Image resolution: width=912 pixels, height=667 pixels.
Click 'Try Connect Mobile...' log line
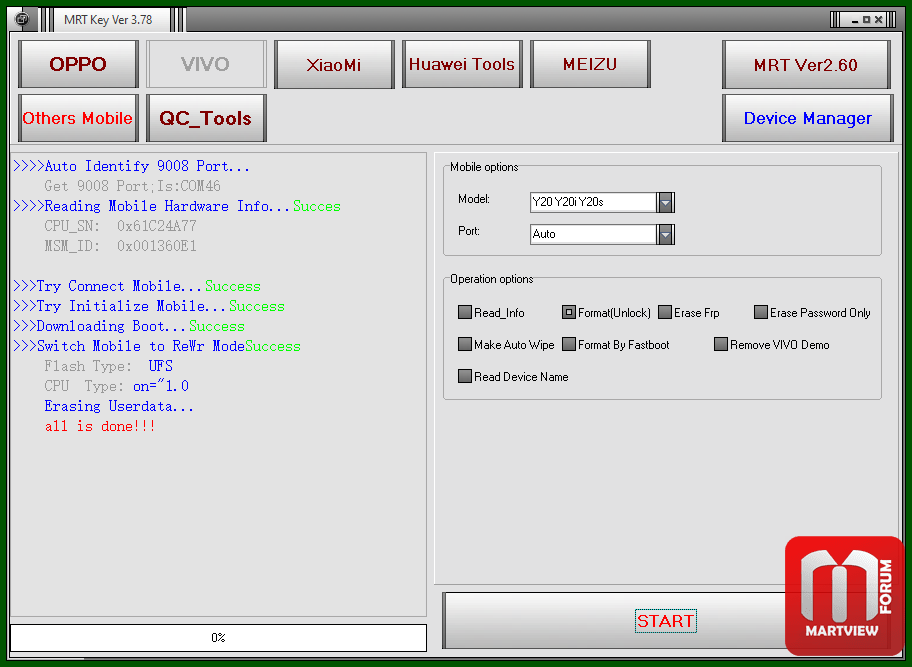[137, 286]
